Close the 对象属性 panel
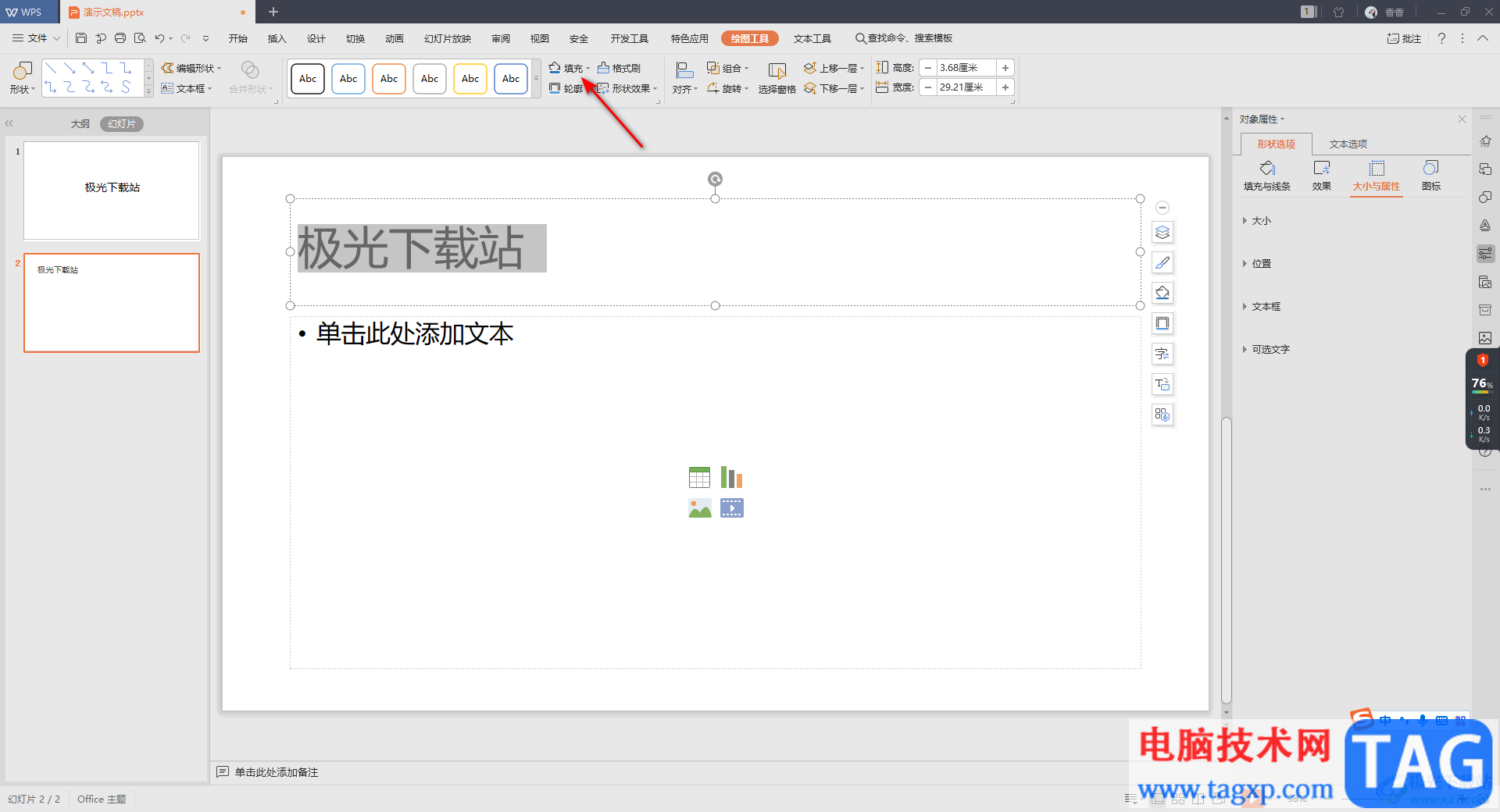Viewport: 1500px width, 812px height. [x=1462, y=119]
